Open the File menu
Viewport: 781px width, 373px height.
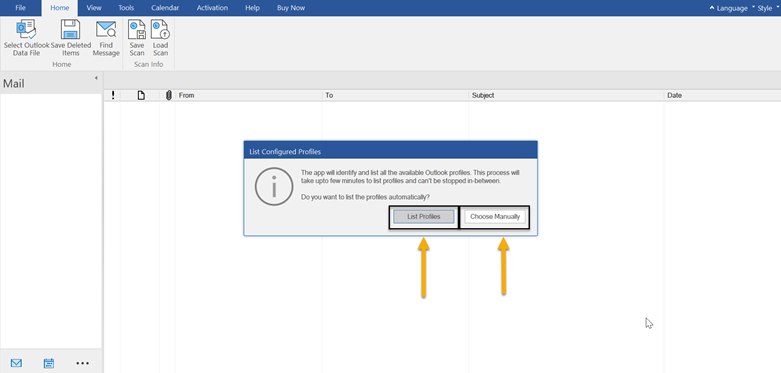[x=20, y=8]
